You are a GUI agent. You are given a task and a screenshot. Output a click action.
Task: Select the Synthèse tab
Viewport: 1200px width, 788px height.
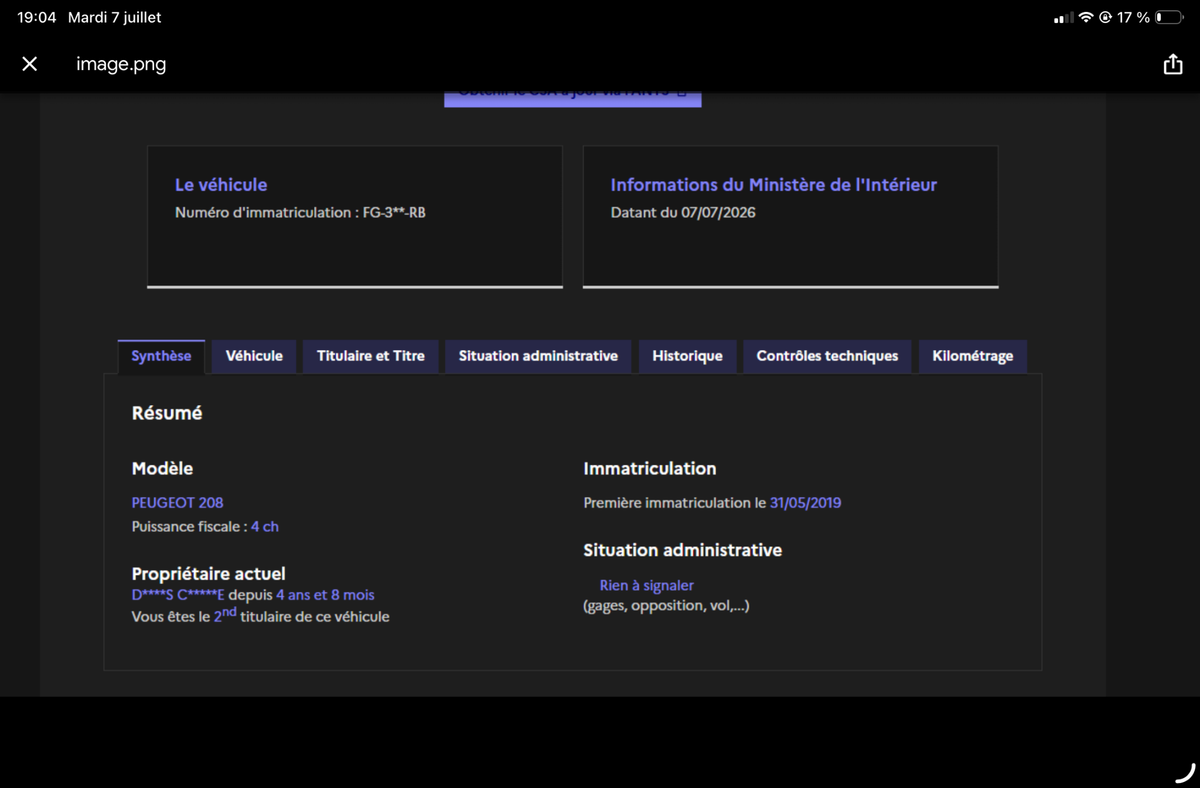coord(161,356)
